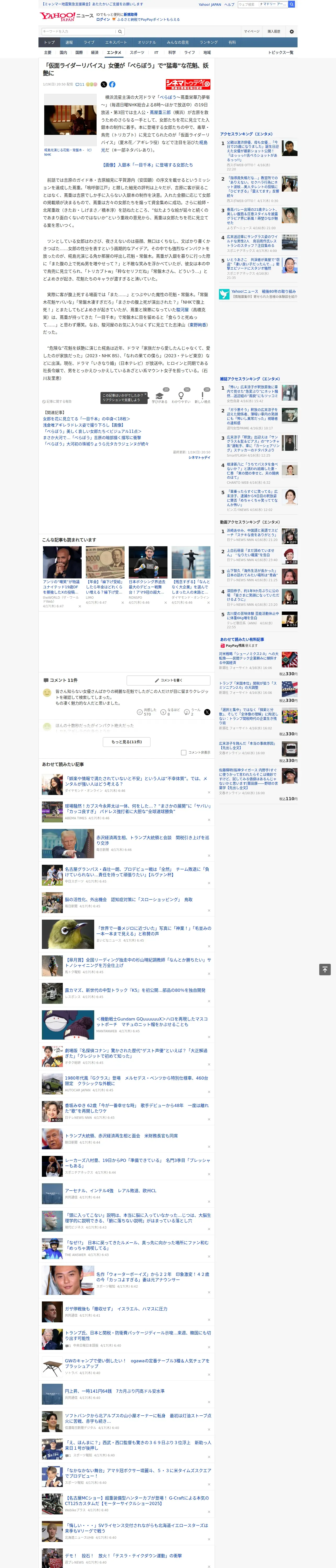Screen dimensions: 336x1568
Task: Open video ranking 浜崎あゆみ article
Action: coord(253,533)
